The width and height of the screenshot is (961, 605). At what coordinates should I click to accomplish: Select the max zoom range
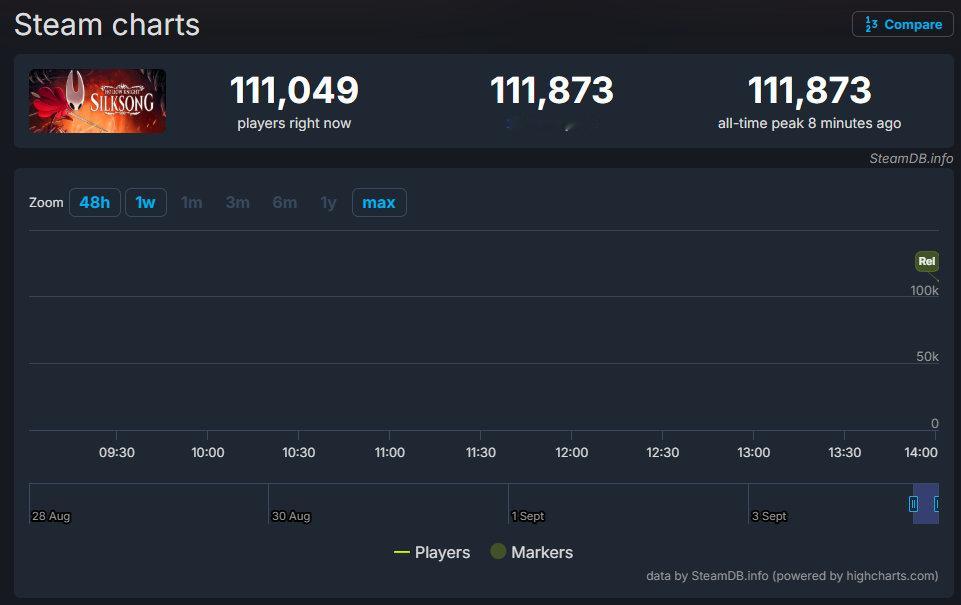pyautogui.click(x=379, y=202)
